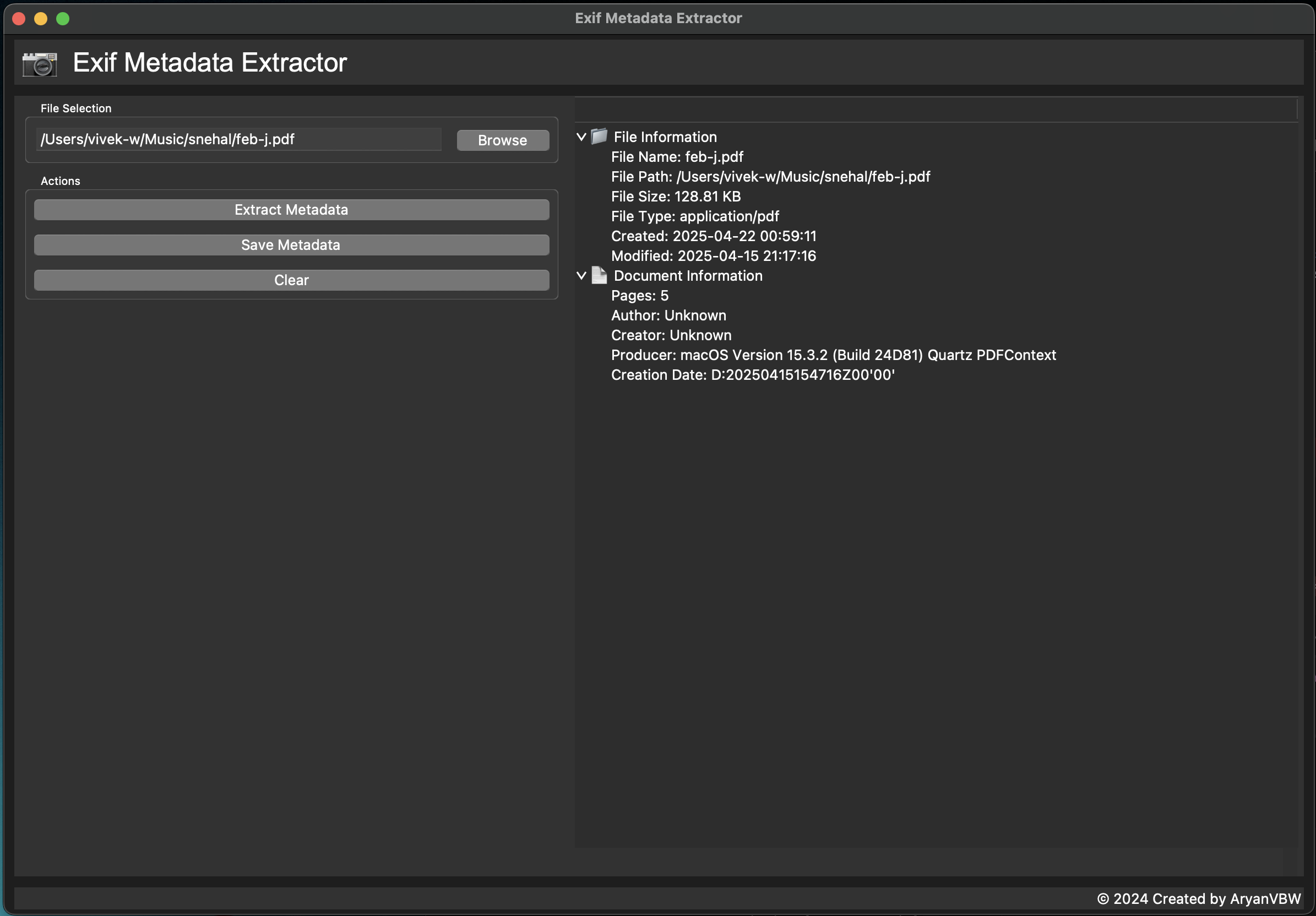This screenshot has height=916, width=1316.
Task: Select the File Size: 128.81 KB entry
Action: tap(675, 196)
